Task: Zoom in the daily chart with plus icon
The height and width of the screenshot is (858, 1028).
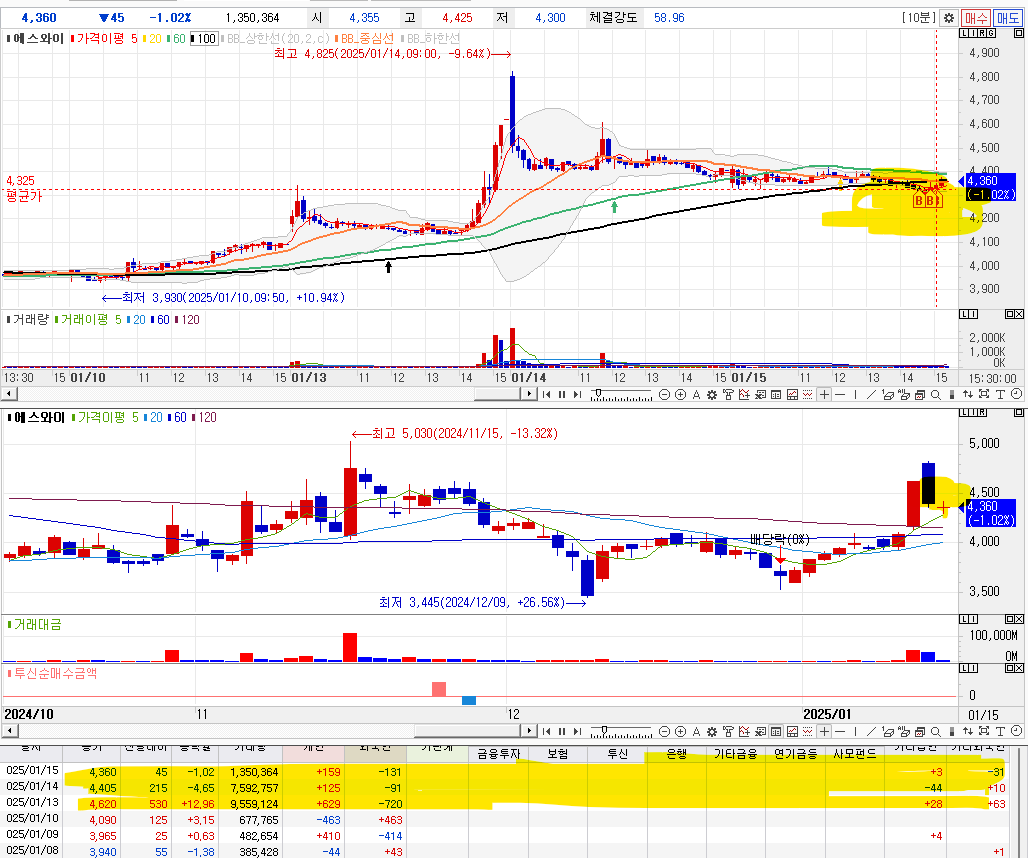Action: (x=681, y=731)
